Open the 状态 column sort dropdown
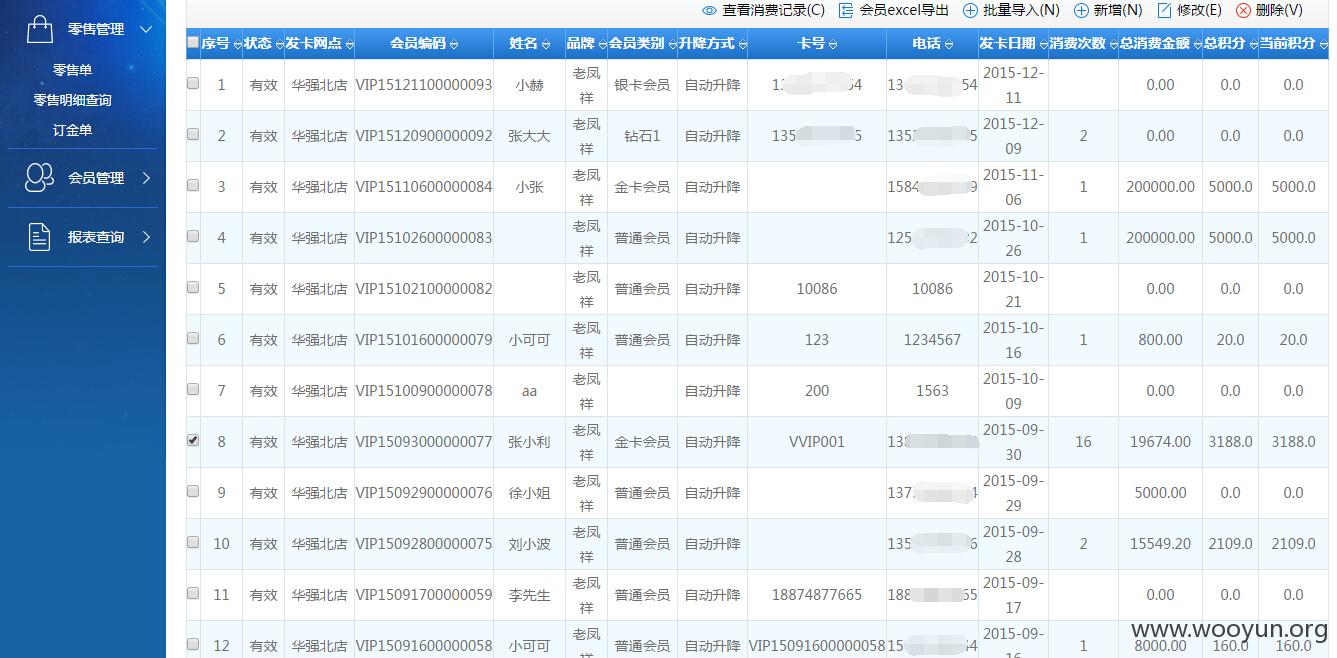This screenshot has width=1337, height=658. [x=279, y=45]
